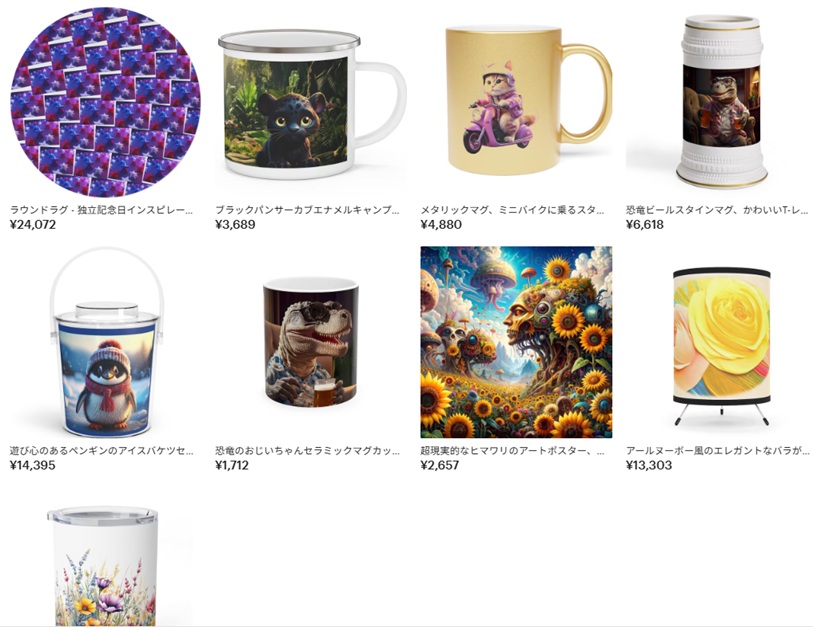Open the surreal sunflower art poster
813x627 pixels.
pyautogui.click(x=516, y=342)
